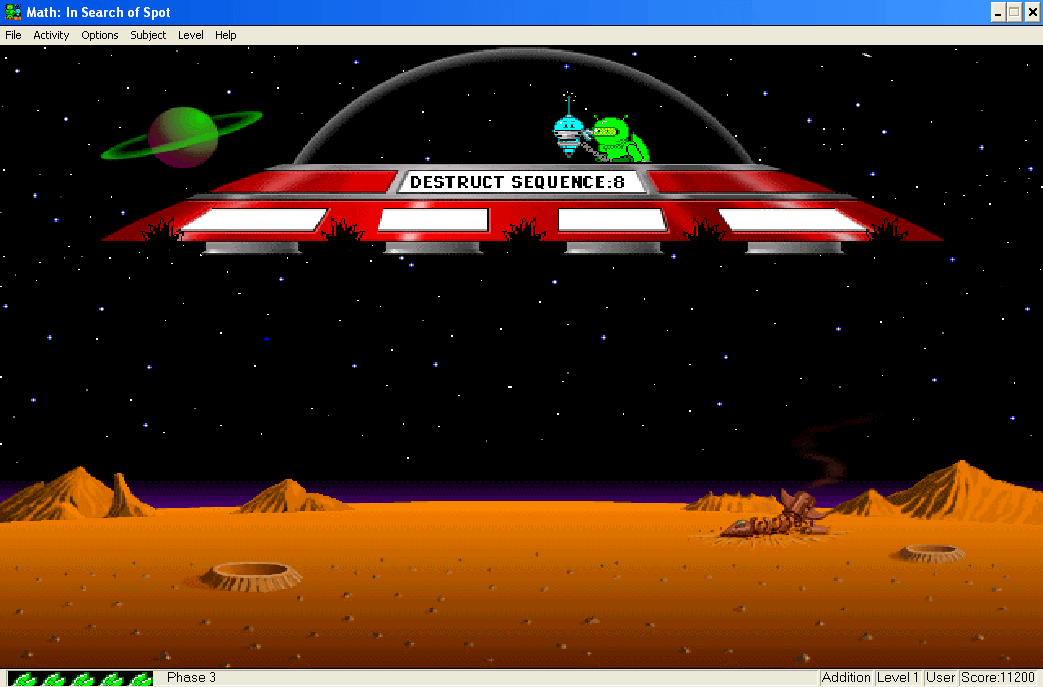The height and width of the screenshot is (687, 1043).
Task: Click the Phase 3 status text
Action: pyautogui.click(x=192, y=678)
